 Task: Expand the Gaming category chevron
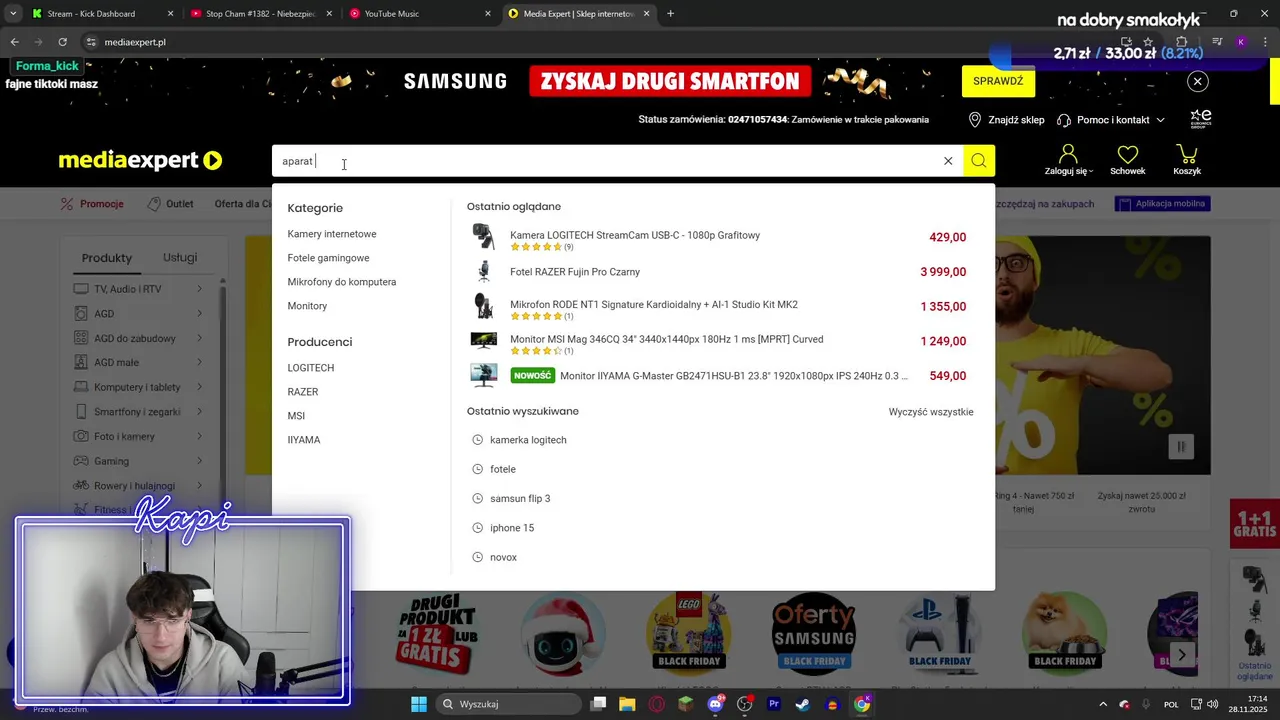click(199, 461)
